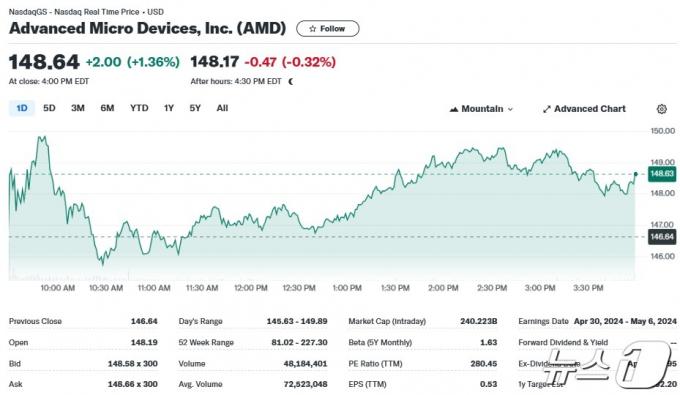This screenshot has width=680, height=395.
Task: Click the 10:30 AM axis label
Action: pyautogui.click(x=106, y=288)
